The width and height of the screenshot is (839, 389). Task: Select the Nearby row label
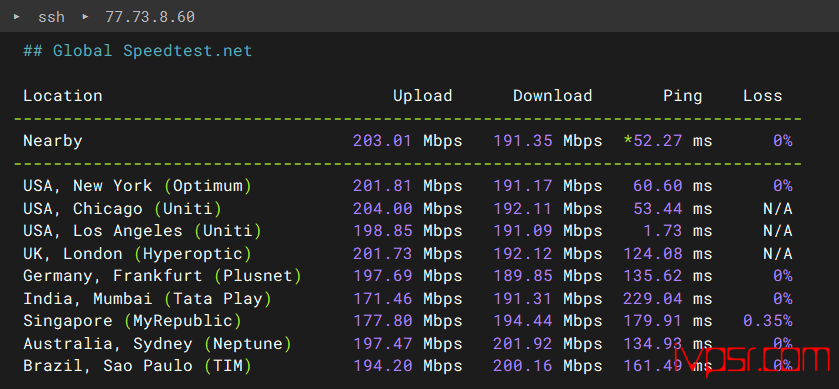click(52, 141)
